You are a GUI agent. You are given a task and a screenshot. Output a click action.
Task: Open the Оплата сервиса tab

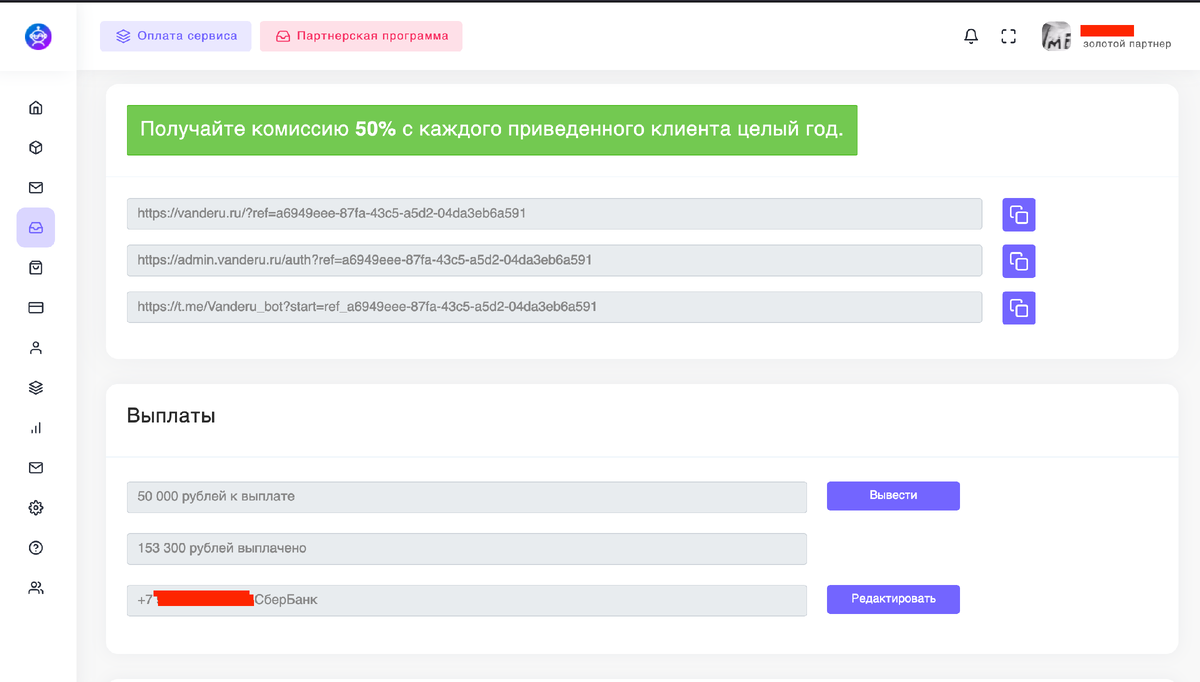click(176, 36)
